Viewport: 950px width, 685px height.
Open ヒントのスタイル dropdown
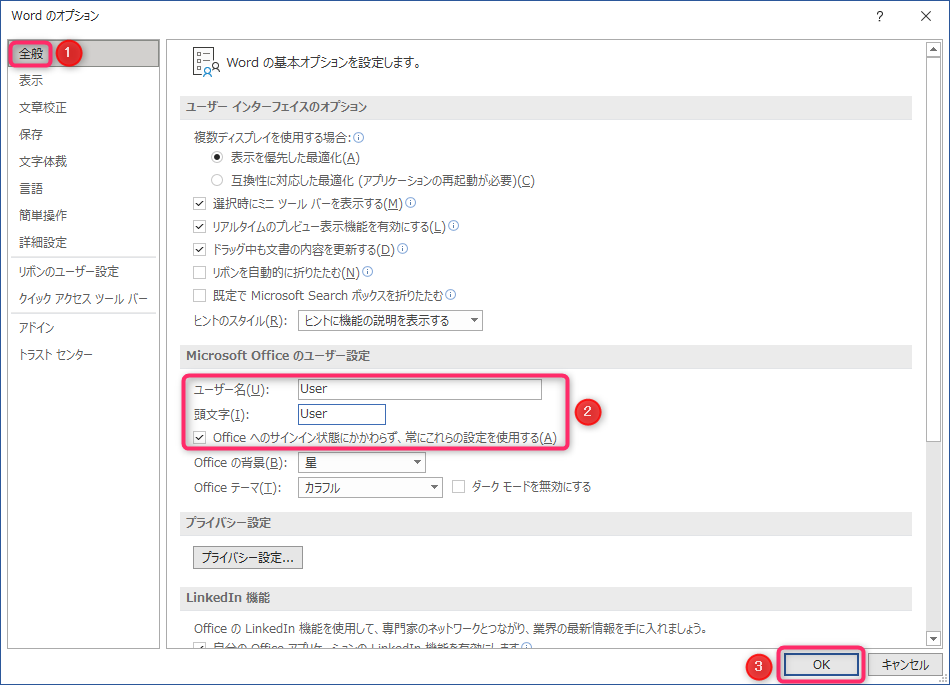click(390, 320)
